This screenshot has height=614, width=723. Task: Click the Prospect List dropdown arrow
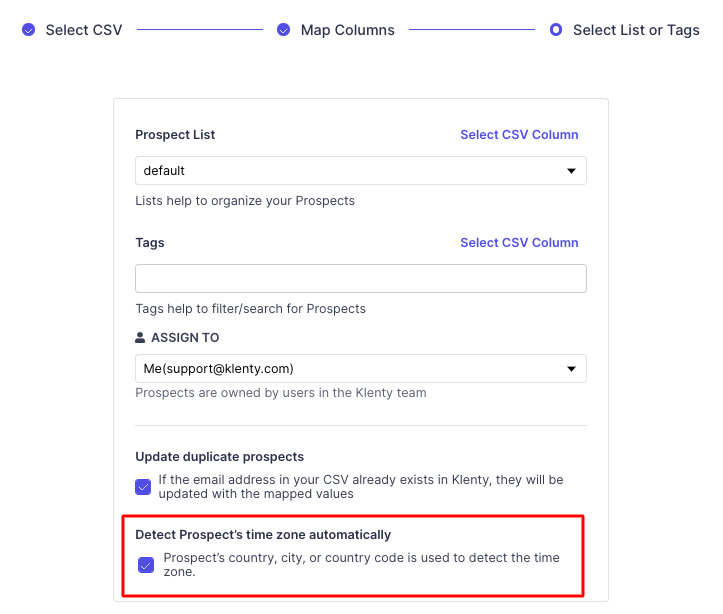[571, 171]
